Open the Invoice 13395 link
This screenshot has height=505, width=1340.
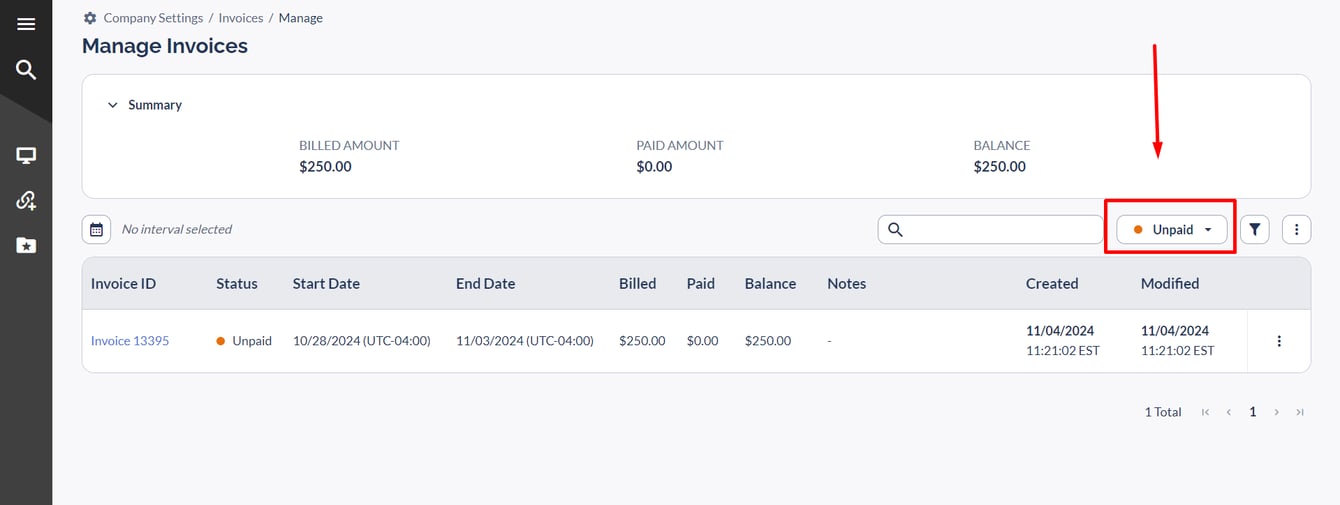(130, 341)
